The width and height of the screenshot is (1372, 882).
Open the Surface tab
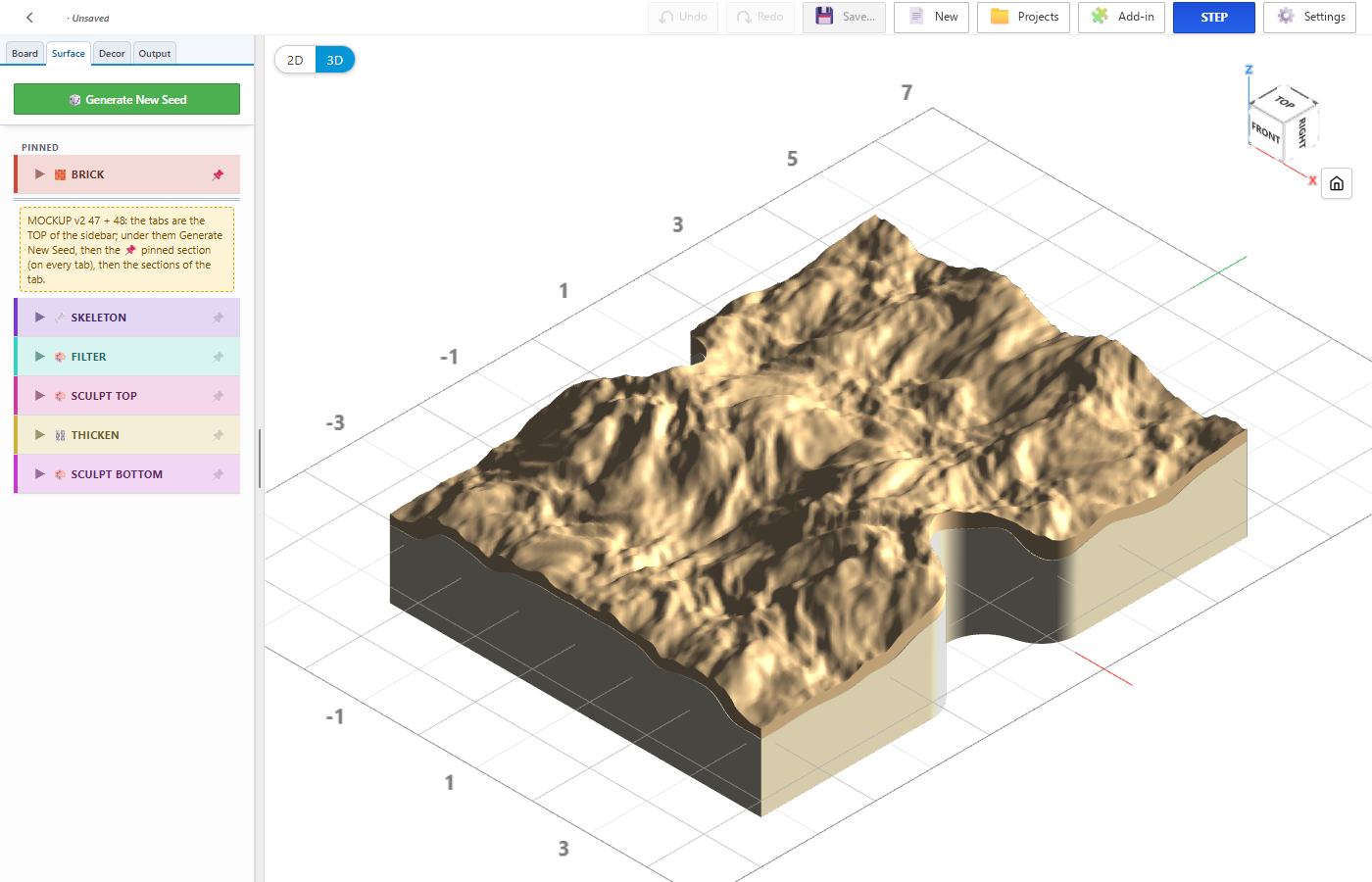point(69,54)
